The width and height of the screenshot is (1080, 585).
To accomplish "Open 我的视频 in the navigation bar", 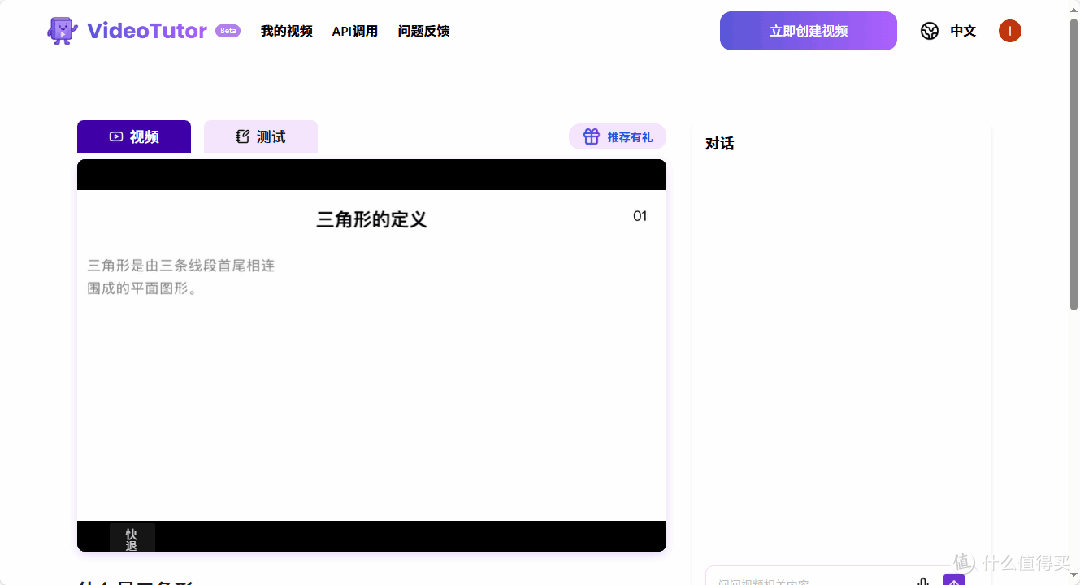I will click(x=287, y=31).
